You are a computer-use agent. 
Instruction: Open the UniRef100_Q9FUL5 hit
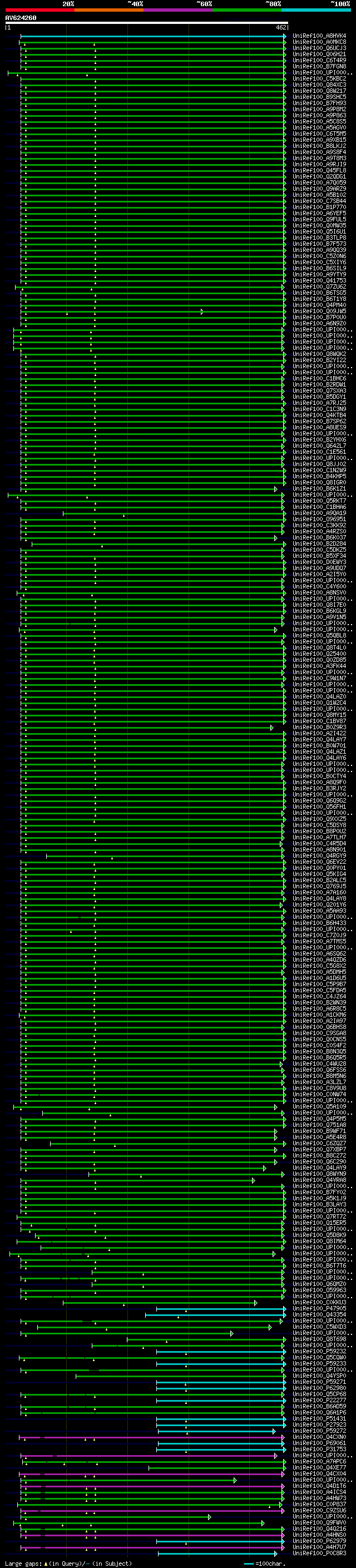(319, 219)
